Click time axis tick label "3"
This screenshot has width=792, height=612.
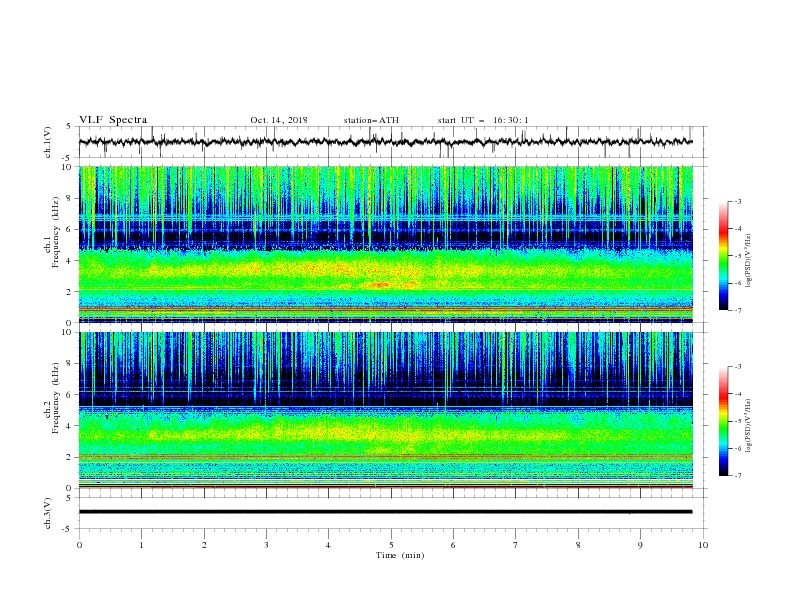pyautogui.click(x=266, y=545)
